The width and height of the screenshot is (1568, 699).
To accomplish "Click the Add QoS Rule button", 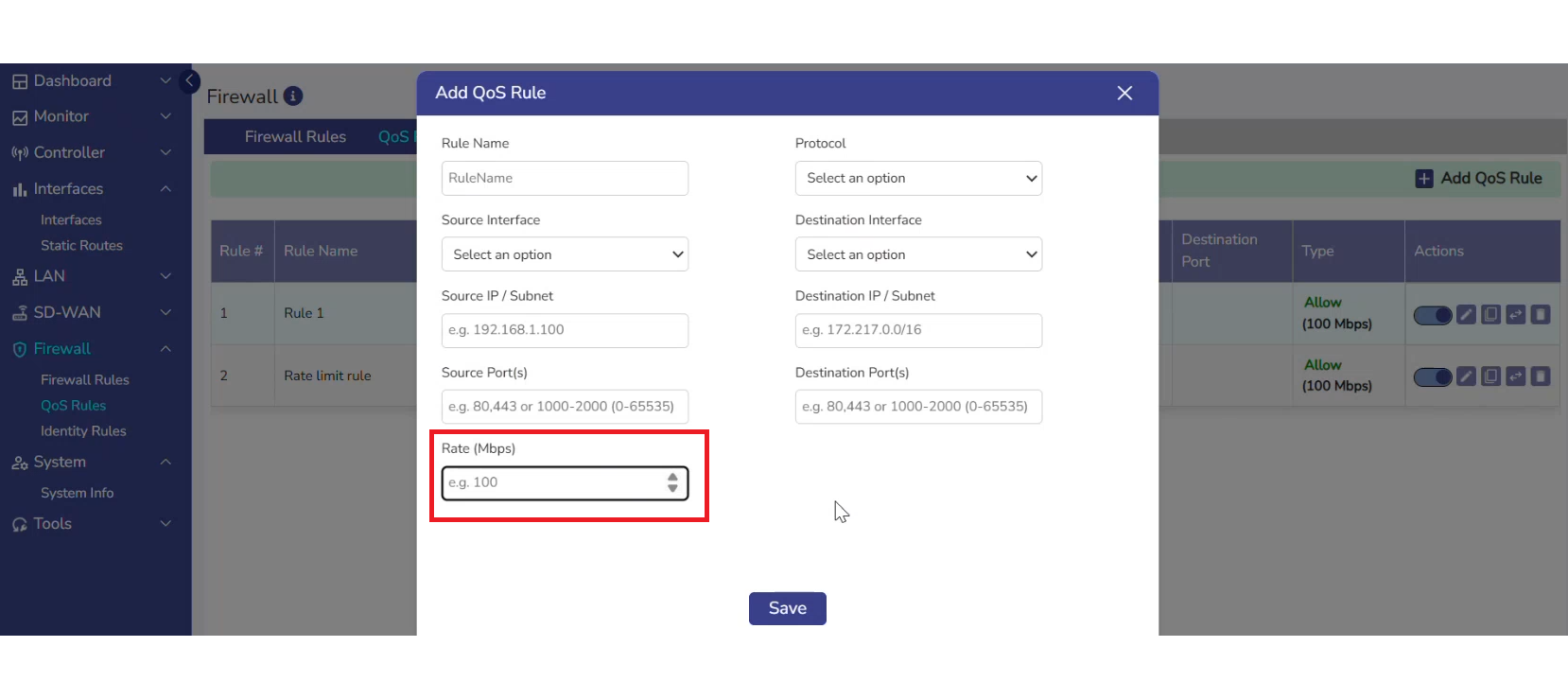I will click(1481, 178).
